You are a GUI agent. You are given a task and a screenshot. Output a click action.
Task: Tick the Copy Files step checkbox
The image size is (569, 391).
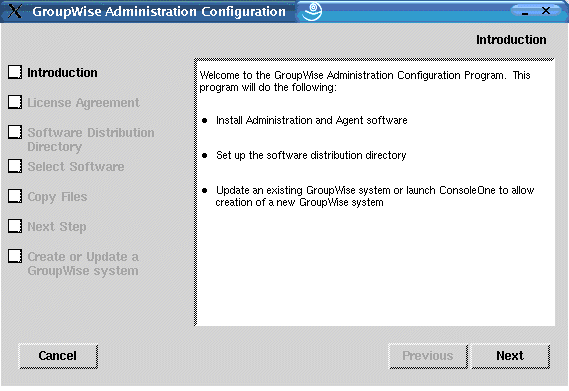click(15, 196)
